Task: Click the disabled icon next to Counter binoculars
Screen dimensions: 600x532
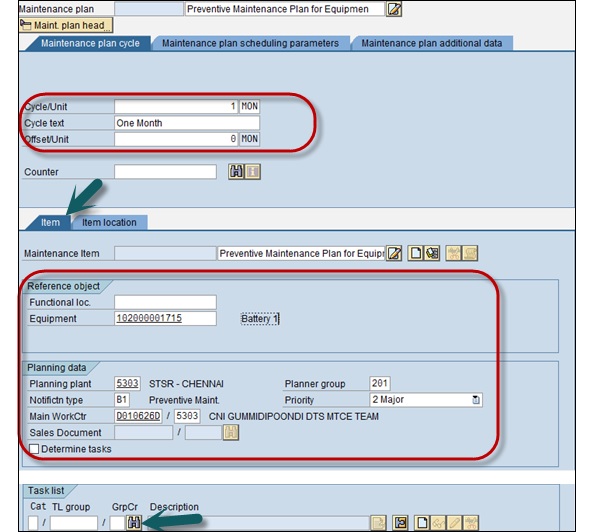Action: (x=253, y=171)
